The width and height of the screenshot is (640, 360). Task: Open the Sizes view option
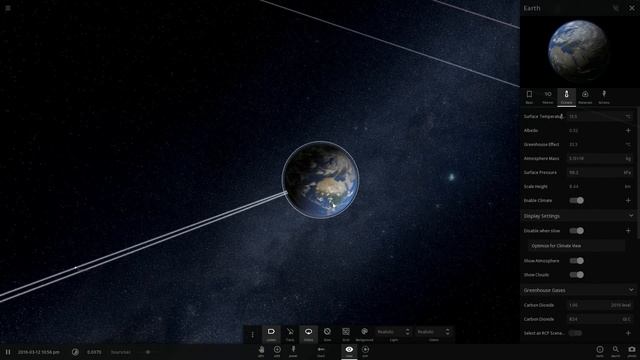327,334
